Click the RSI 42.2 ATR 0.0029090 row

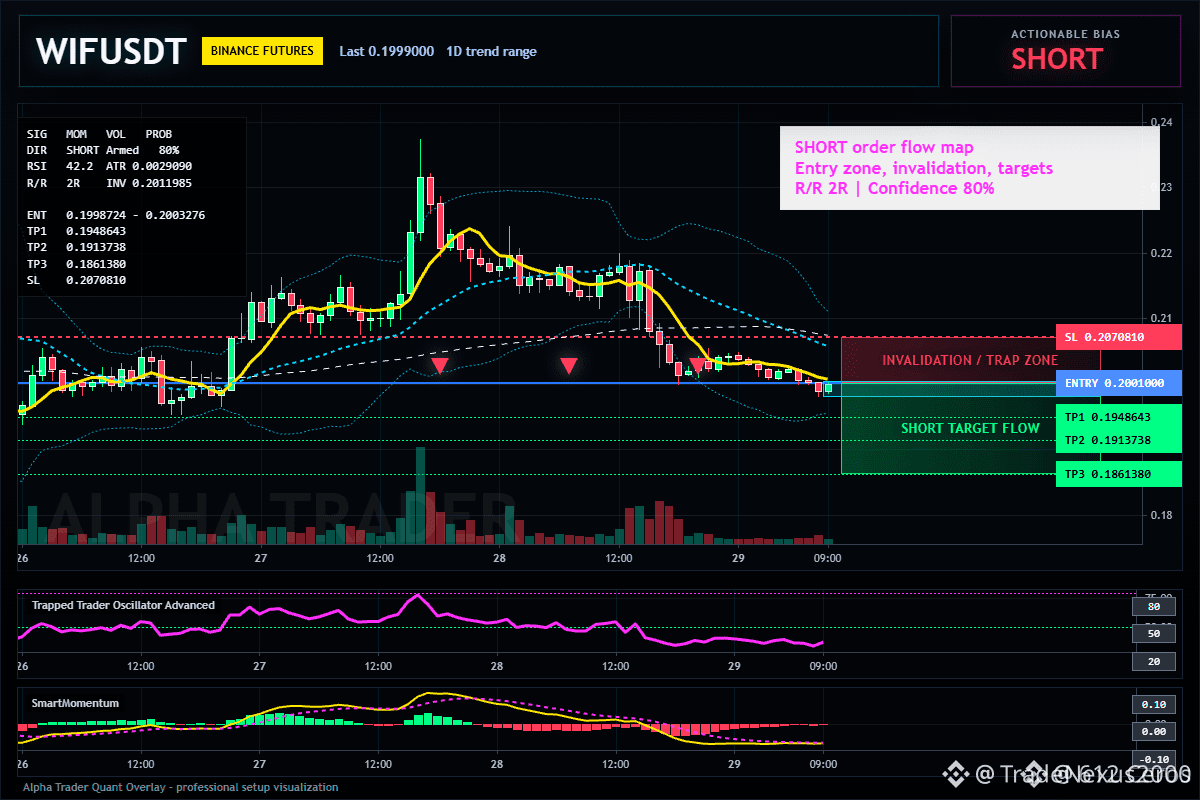pos(110,166)
